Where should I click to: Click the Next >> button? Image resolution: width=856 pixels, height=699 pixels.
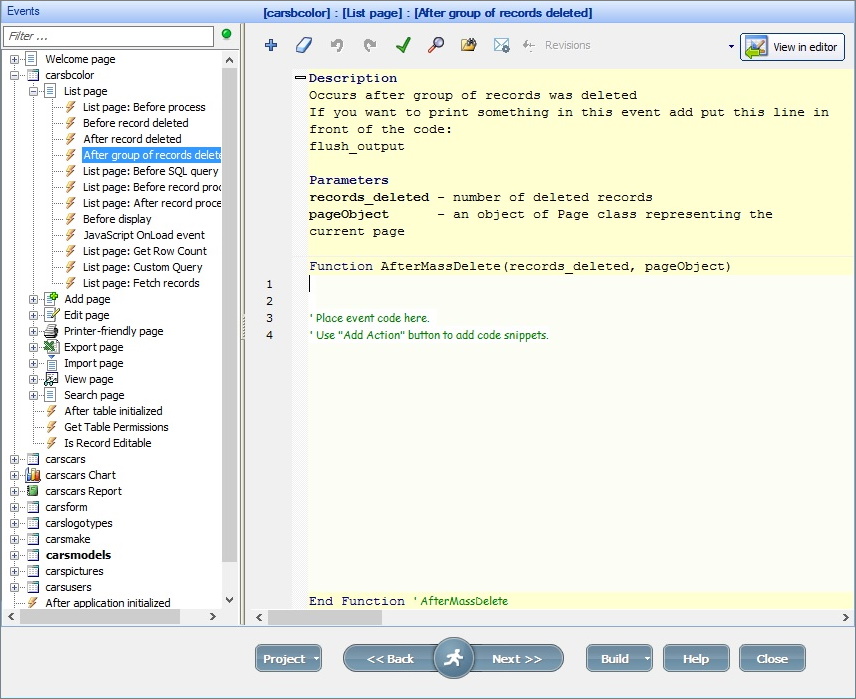tap(516, 659)
